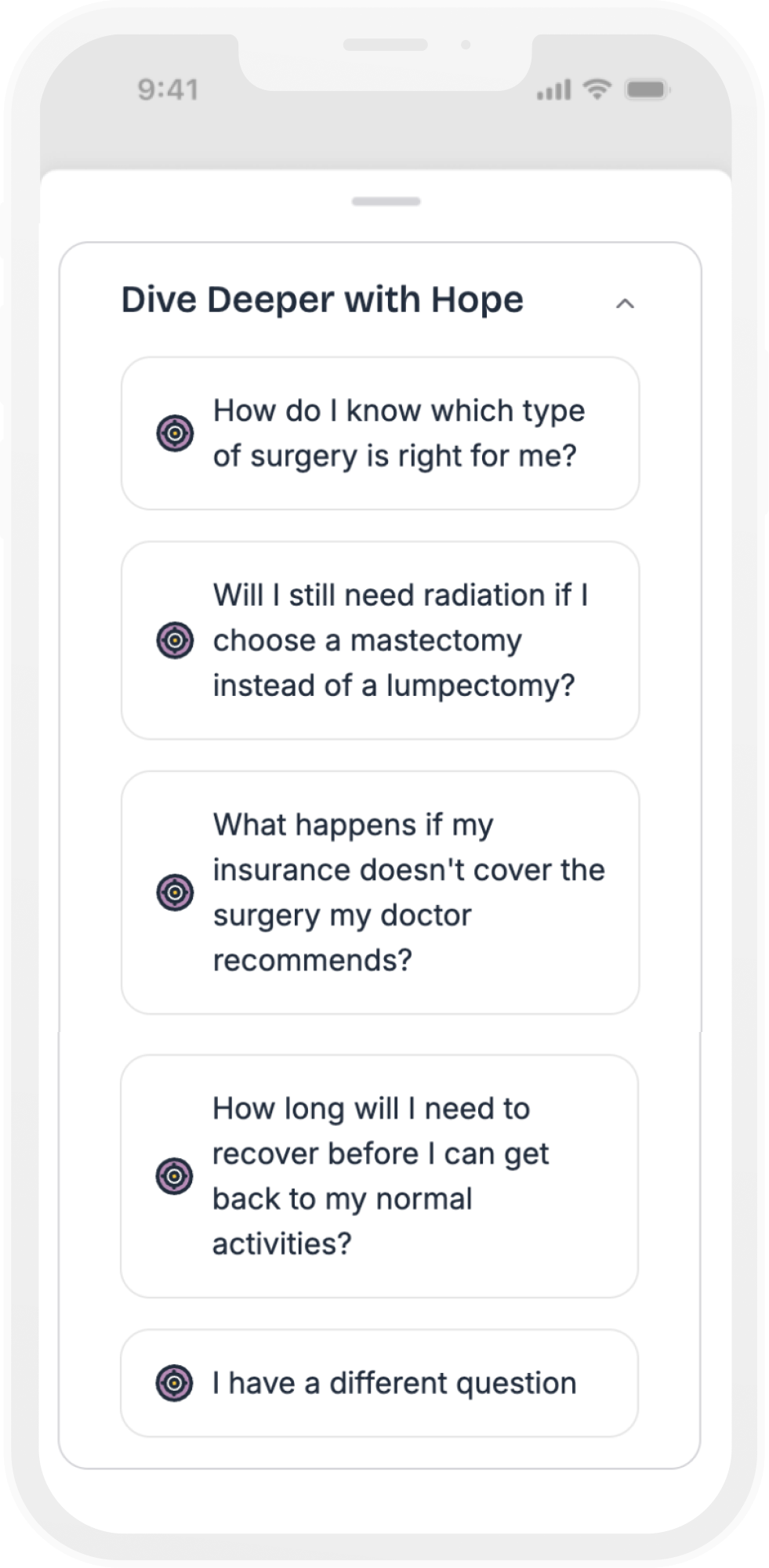
Task: Click the target icon beside "I have a different question"
Action: tap(174, 1383)
